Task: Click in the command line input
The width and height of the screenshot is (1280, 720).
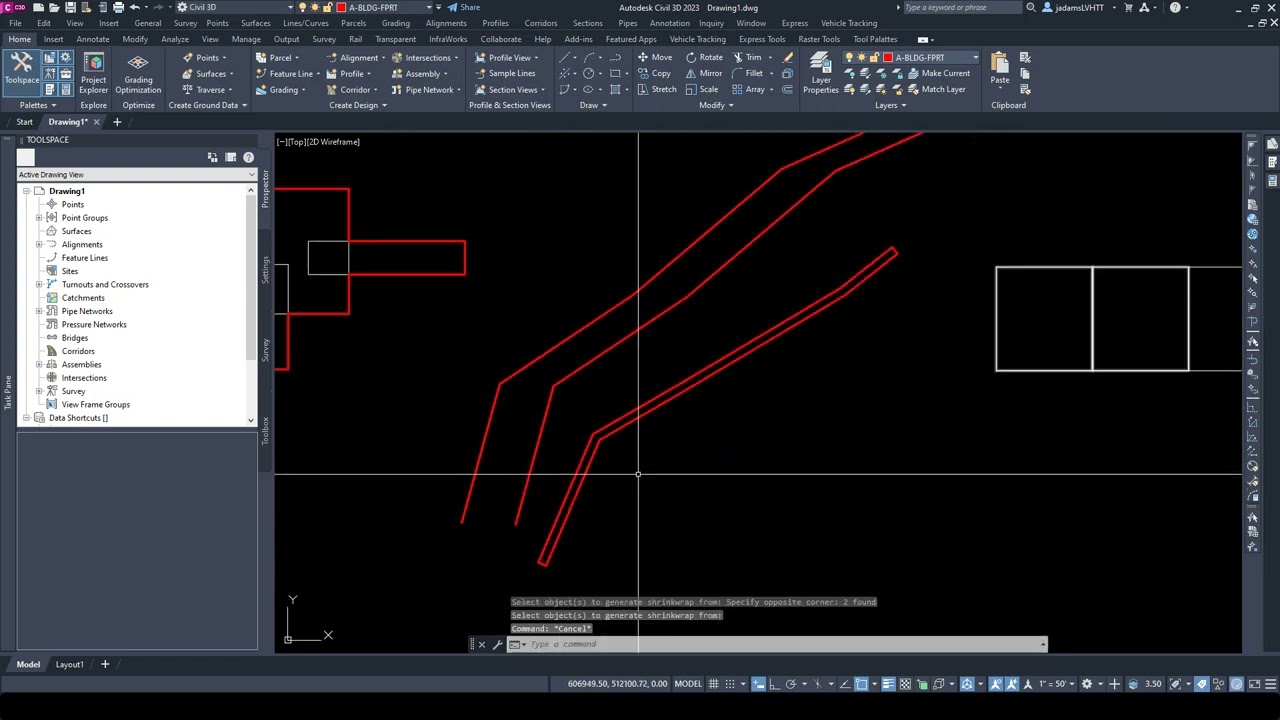Action: (x=785, y=644)
